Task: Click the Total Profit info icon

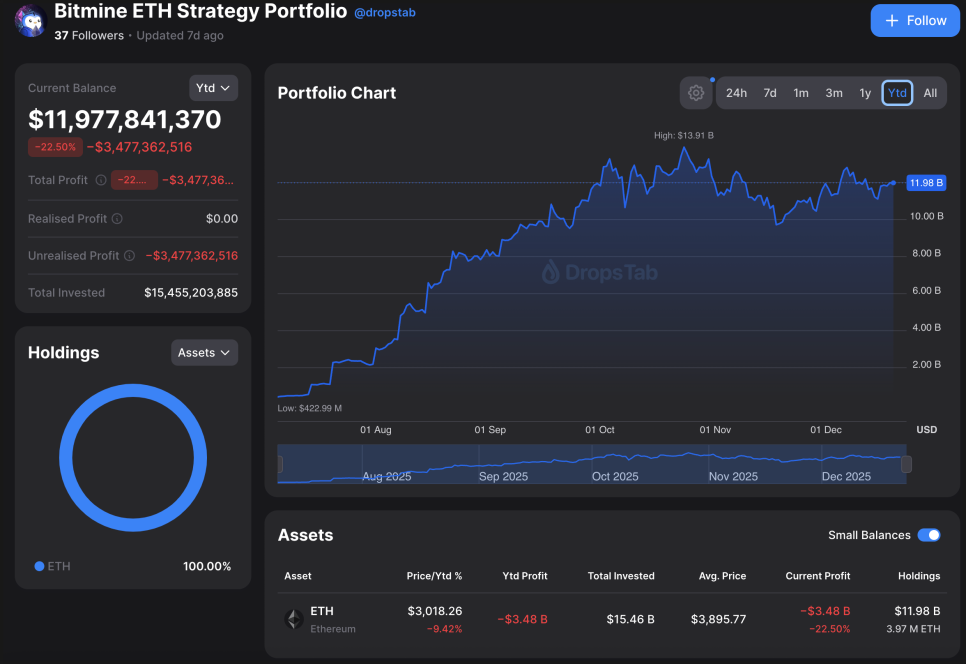Action: (x=100, y=181)
